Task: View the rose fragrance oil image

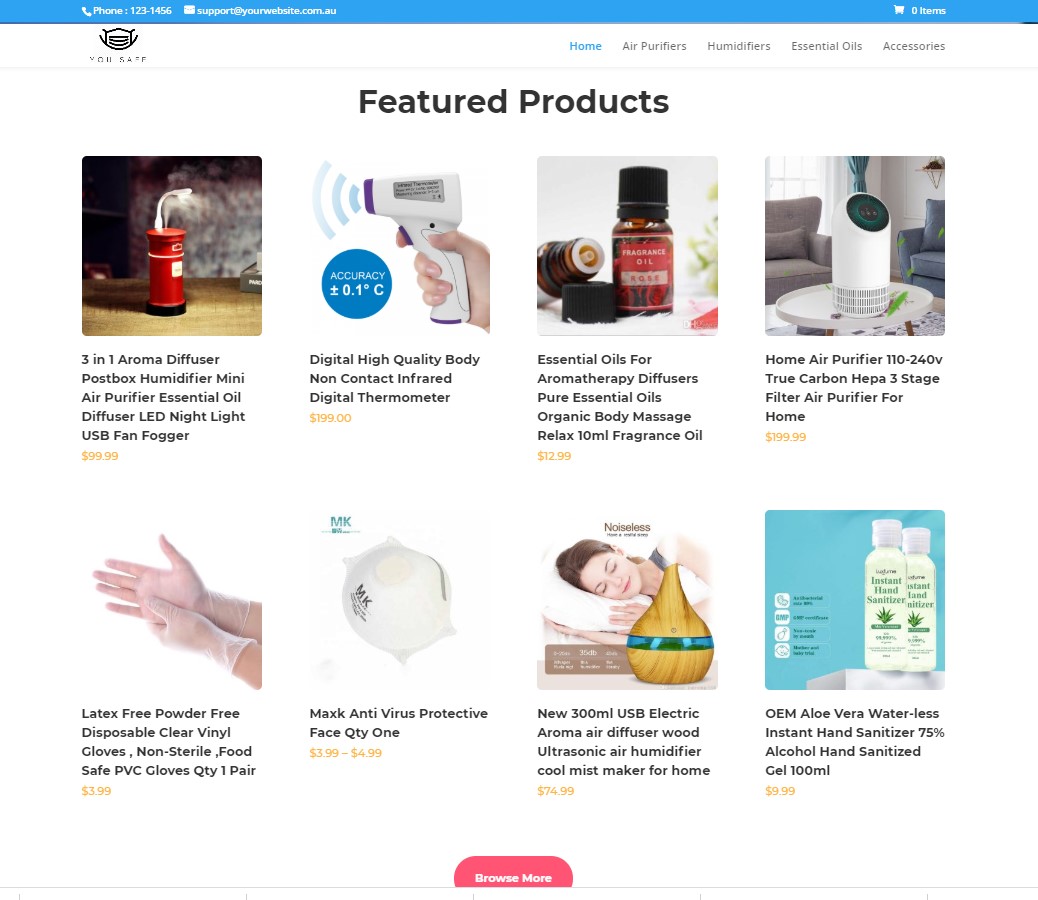Action: 628,246
